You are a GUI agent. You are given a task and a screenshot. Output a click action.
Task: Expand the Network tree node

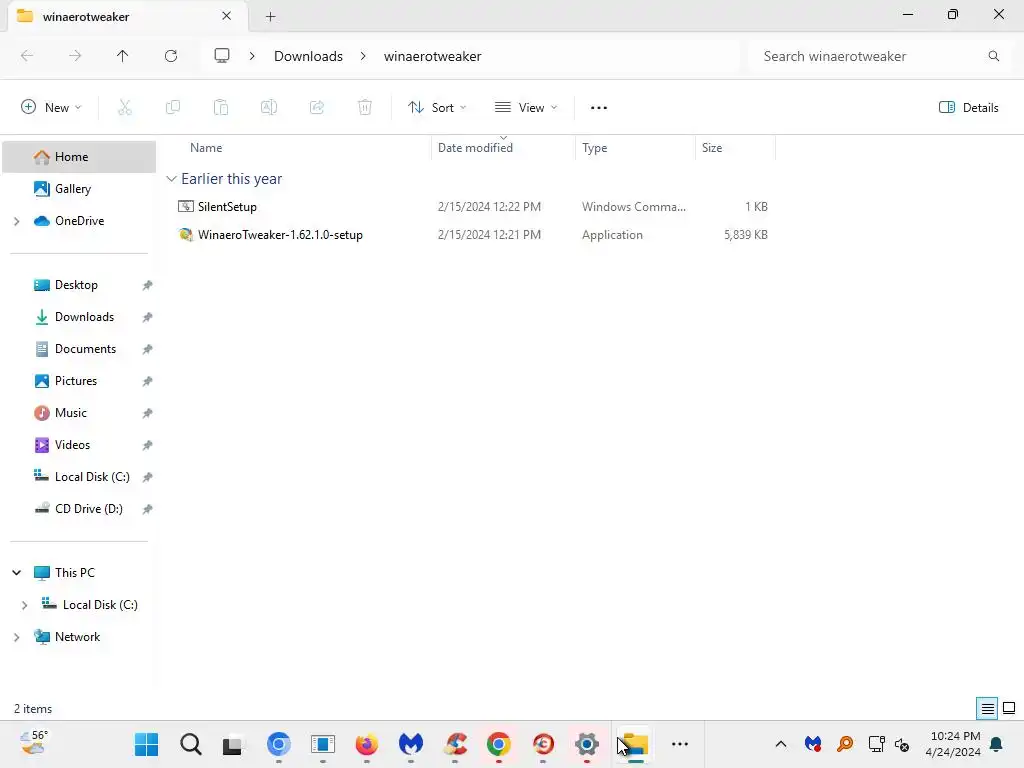tap(16, 637)
